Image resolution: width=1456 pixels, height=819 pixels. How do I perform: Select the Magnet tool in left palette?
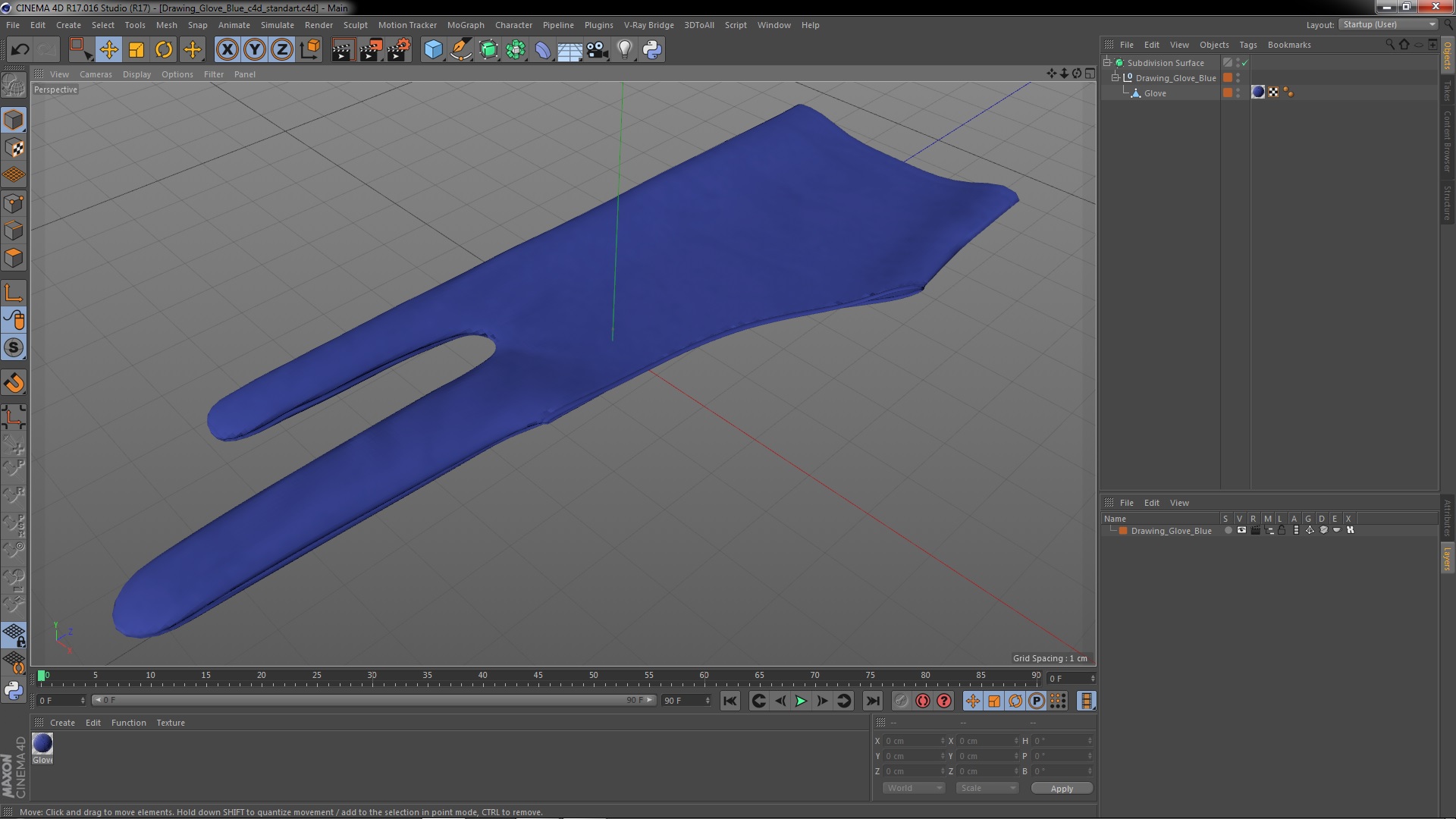[x=14, y=383]
